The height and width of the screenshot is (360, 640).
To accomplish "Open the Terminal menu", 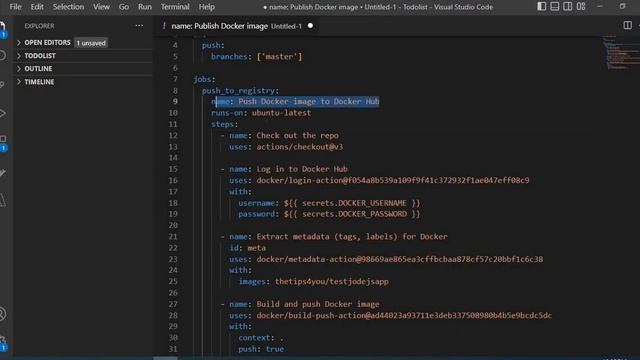I will coord(175,7).
